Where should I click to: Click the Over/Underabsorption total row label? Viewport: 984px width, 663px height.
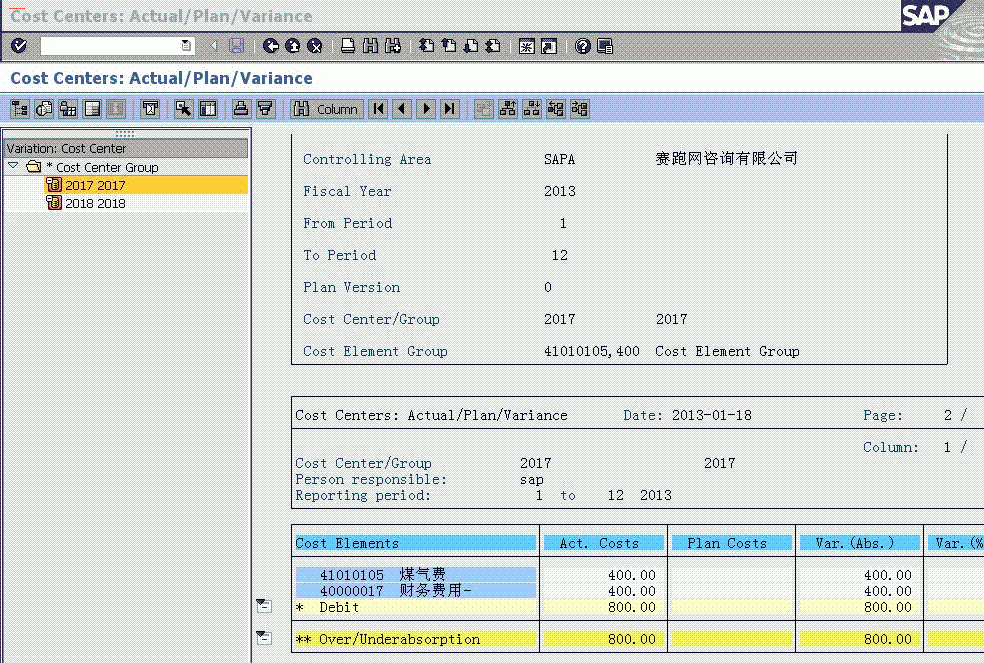coord(399,639)
